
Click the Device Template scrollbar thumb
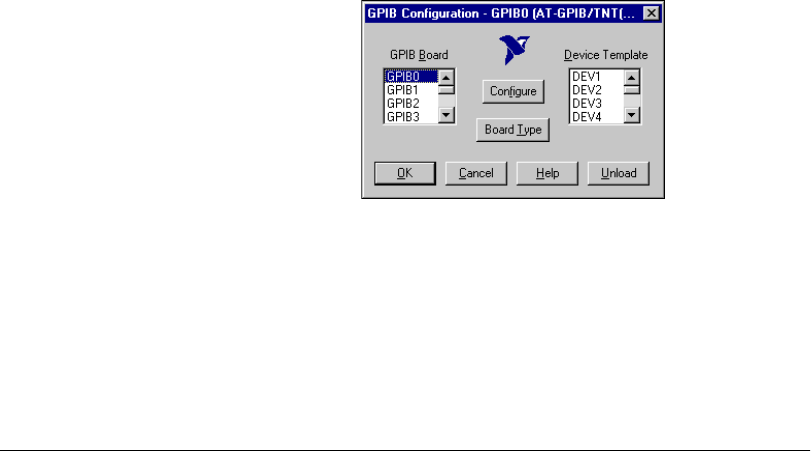632,90
